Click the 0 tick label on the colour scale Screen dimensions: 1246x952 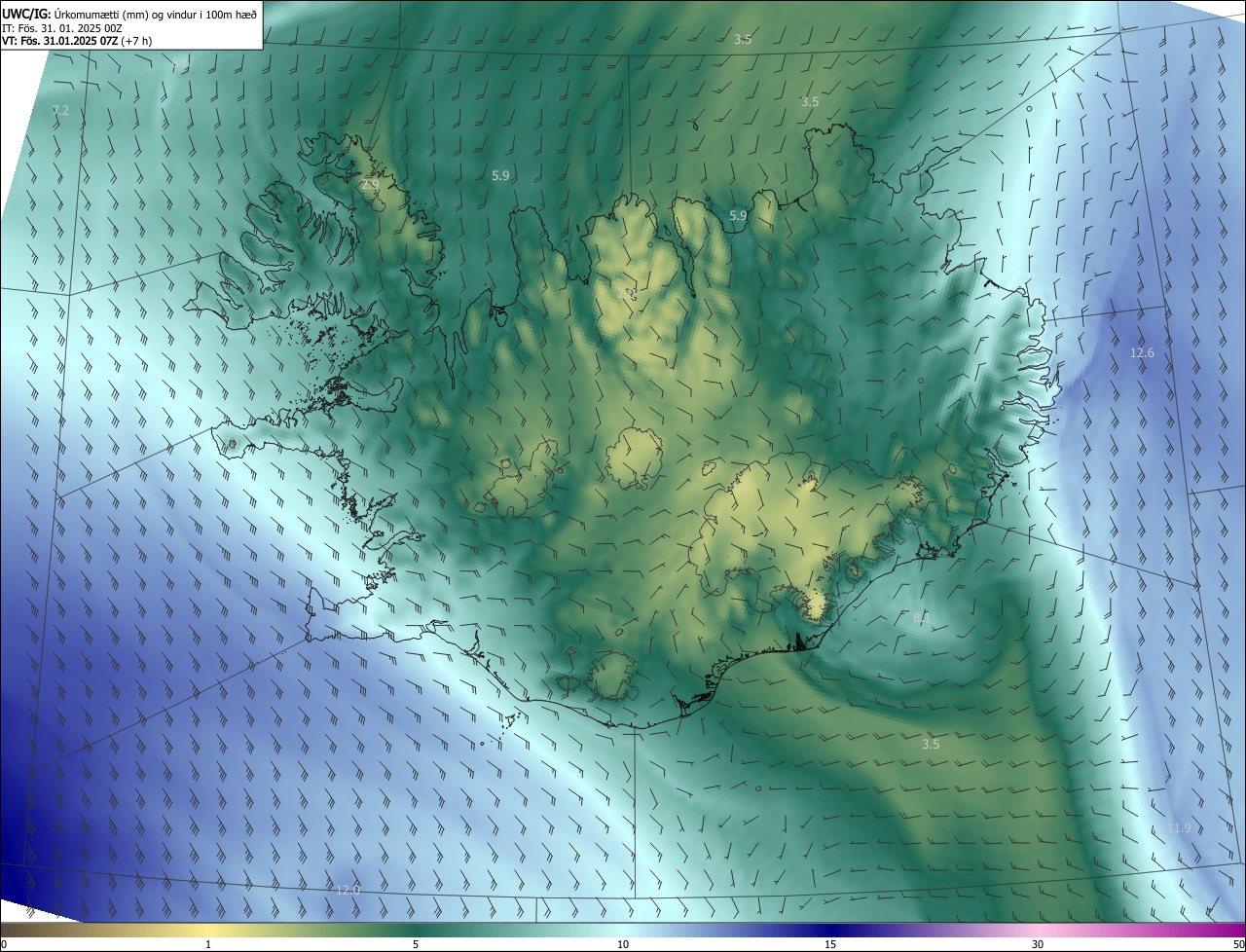click(x=3, y=944)
